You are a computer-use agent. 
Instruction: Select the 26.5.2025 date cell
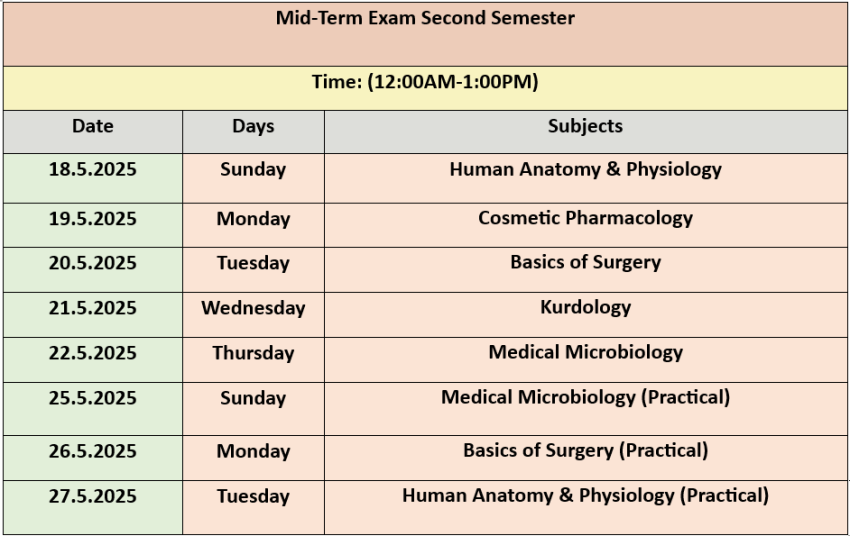pos(93,457)
